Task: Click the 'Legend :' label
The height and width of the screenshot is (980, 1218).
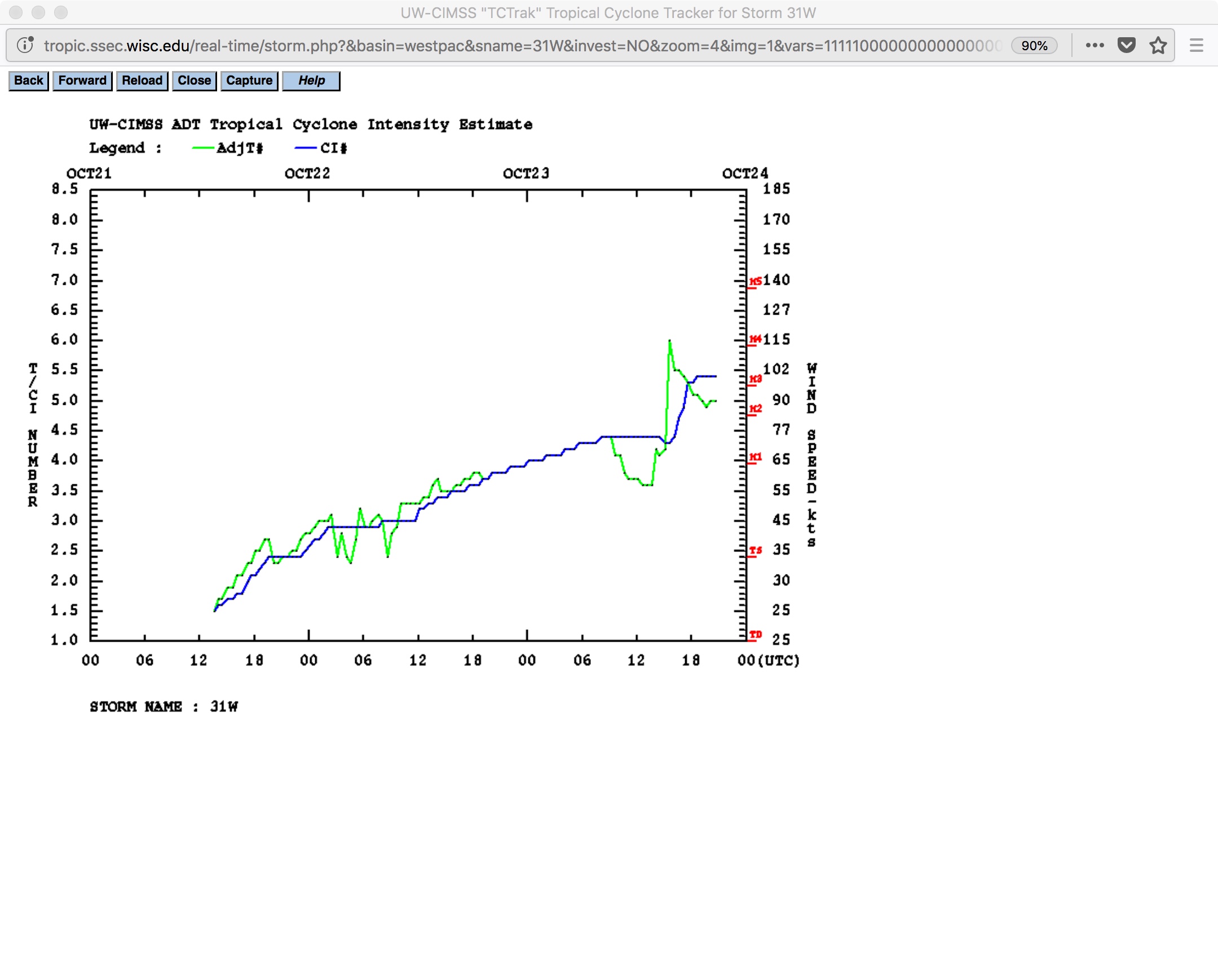Action: pyautogui.click(x=125, y=148)
